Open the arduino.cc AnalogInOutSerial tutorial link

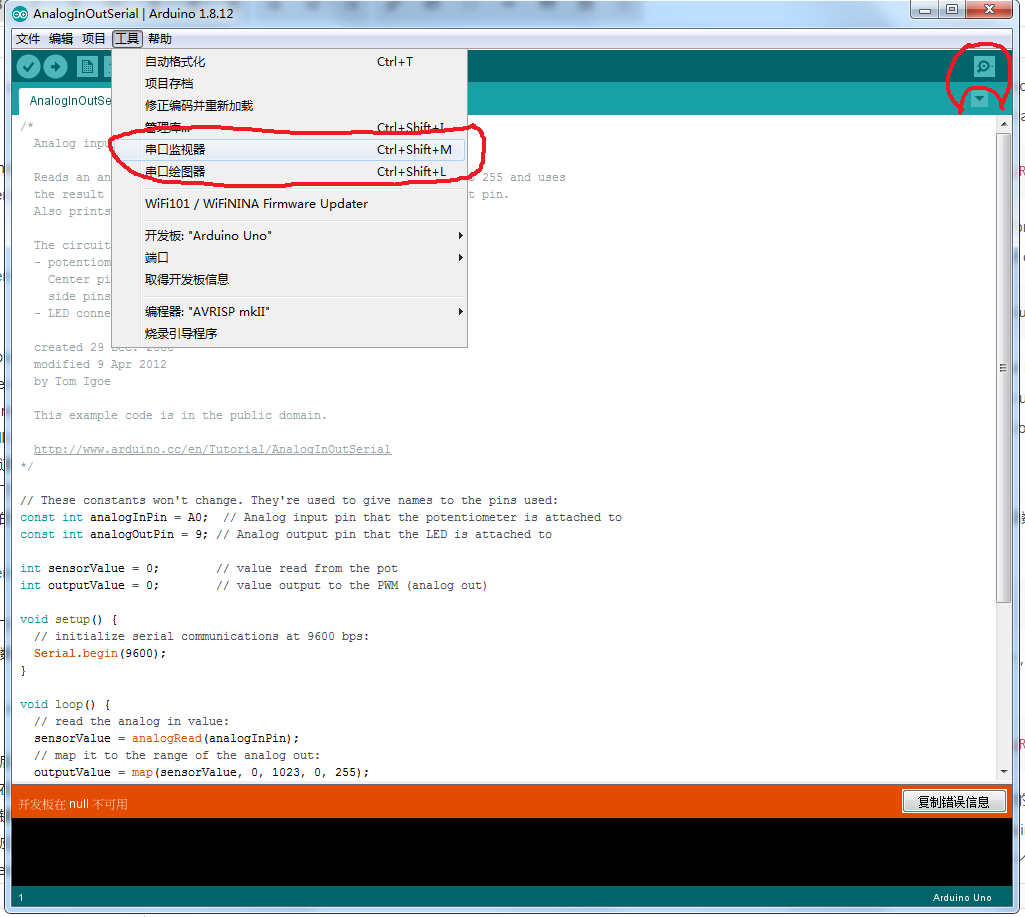(212, 449)
